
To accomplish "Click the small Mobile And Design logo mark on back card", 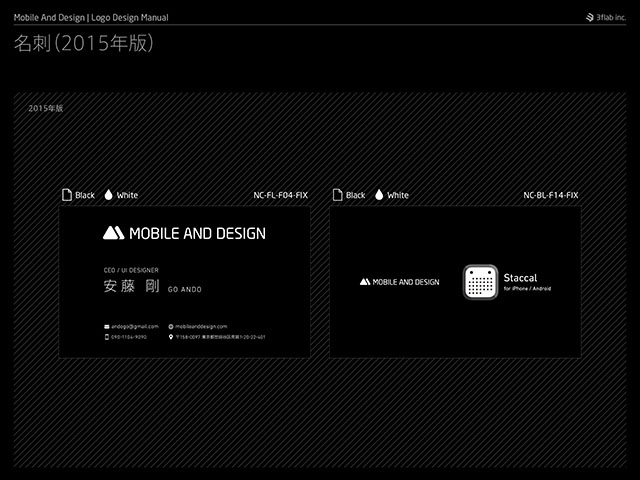I will pos(365,282).
